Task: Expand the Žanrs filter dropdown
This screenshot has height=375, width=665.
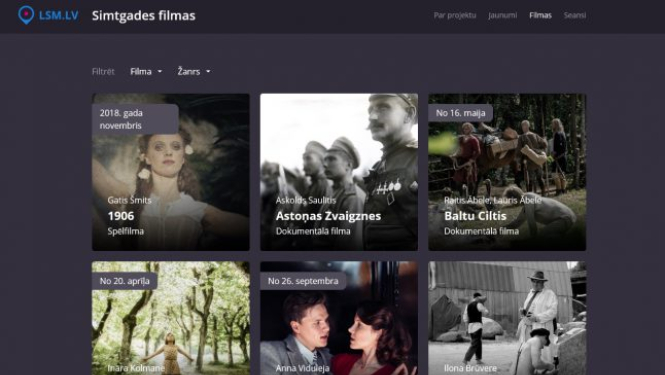Action: [194, 71]
